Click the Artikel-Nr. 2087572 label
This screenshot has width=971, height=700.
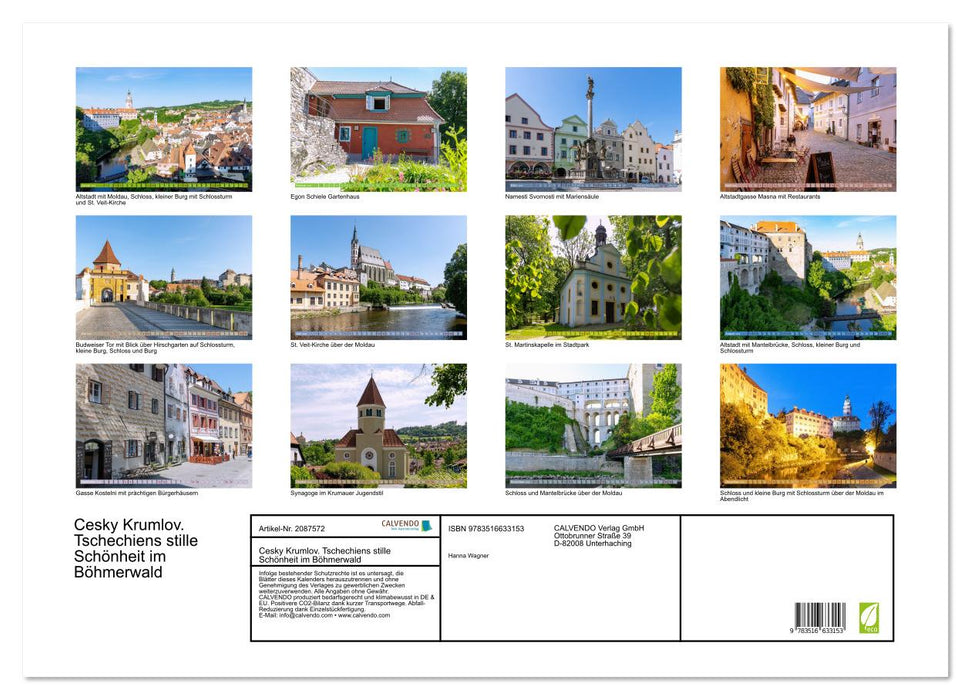[x=293, y=528]
